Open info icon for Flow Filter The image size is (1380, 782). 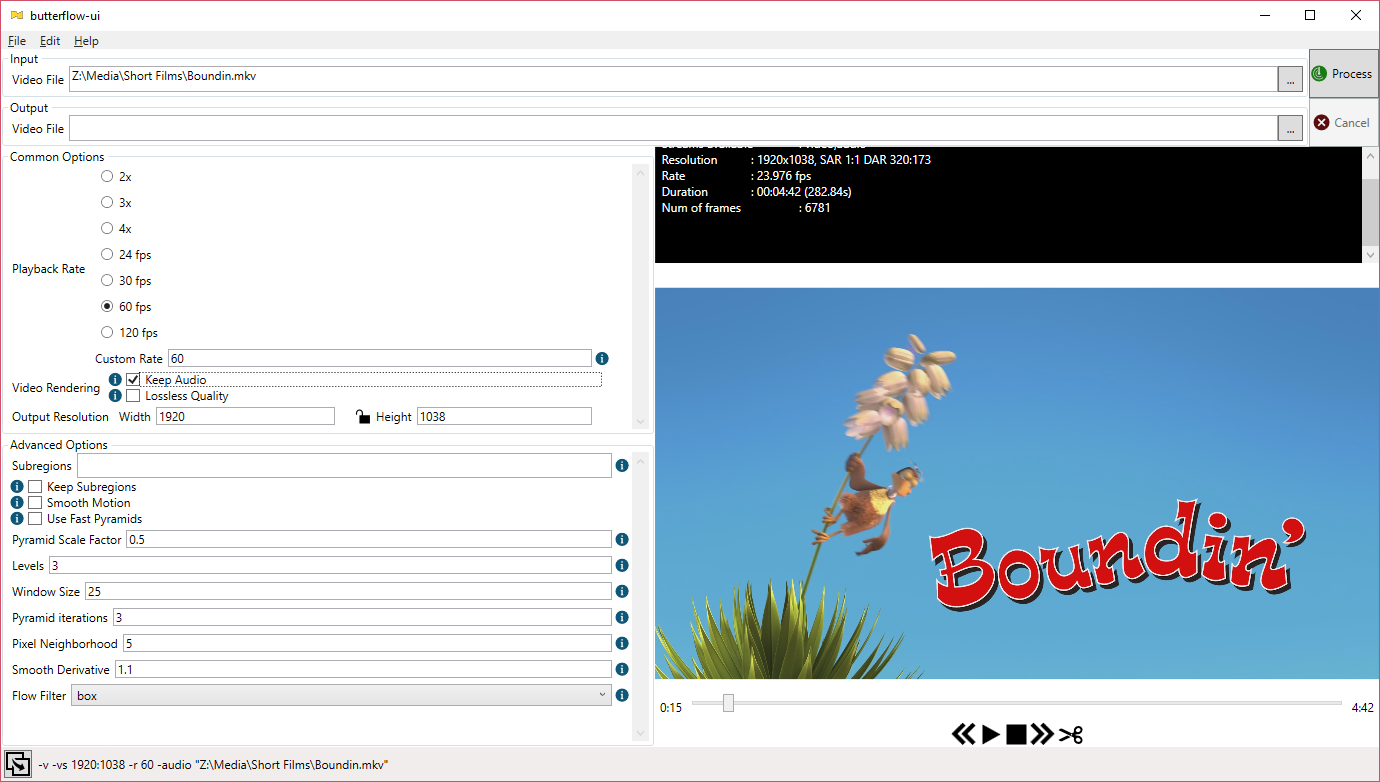pyautogui.click(x=622, y=695)
